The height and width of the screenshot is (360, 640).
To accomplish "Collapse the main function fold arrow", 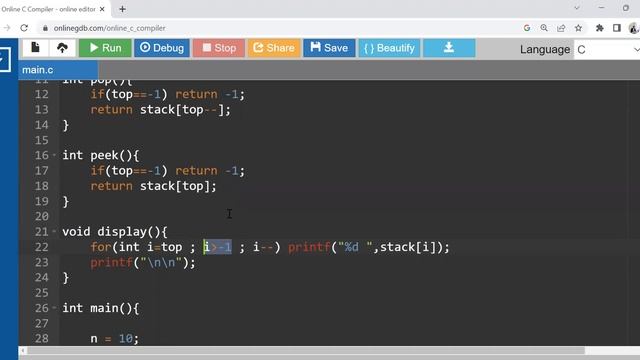I will 54,308.
